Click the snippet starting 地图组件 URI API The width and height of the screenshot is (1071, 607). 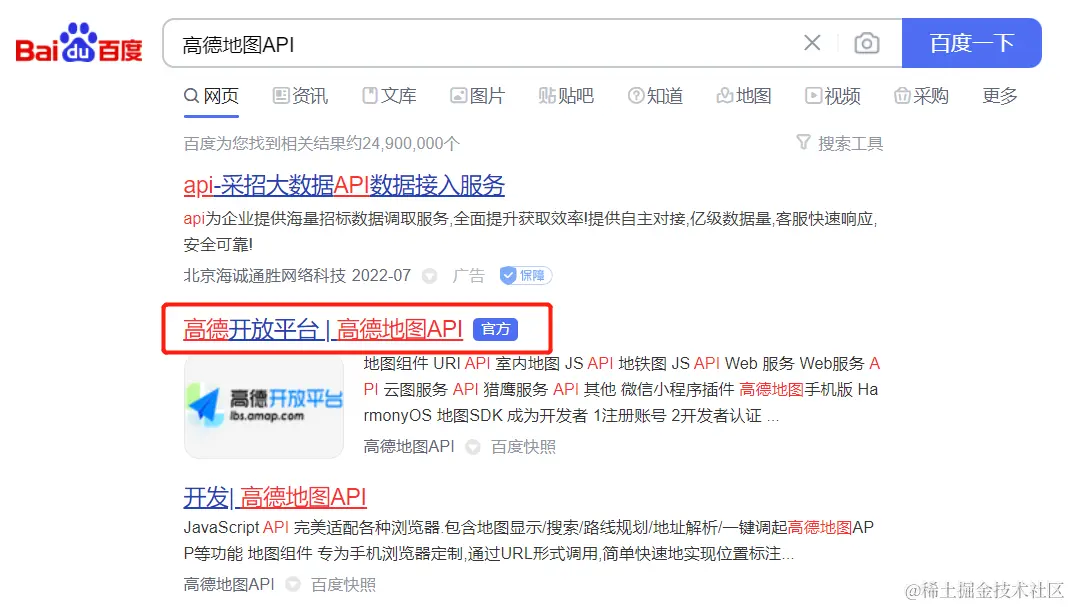coord(622,389)
